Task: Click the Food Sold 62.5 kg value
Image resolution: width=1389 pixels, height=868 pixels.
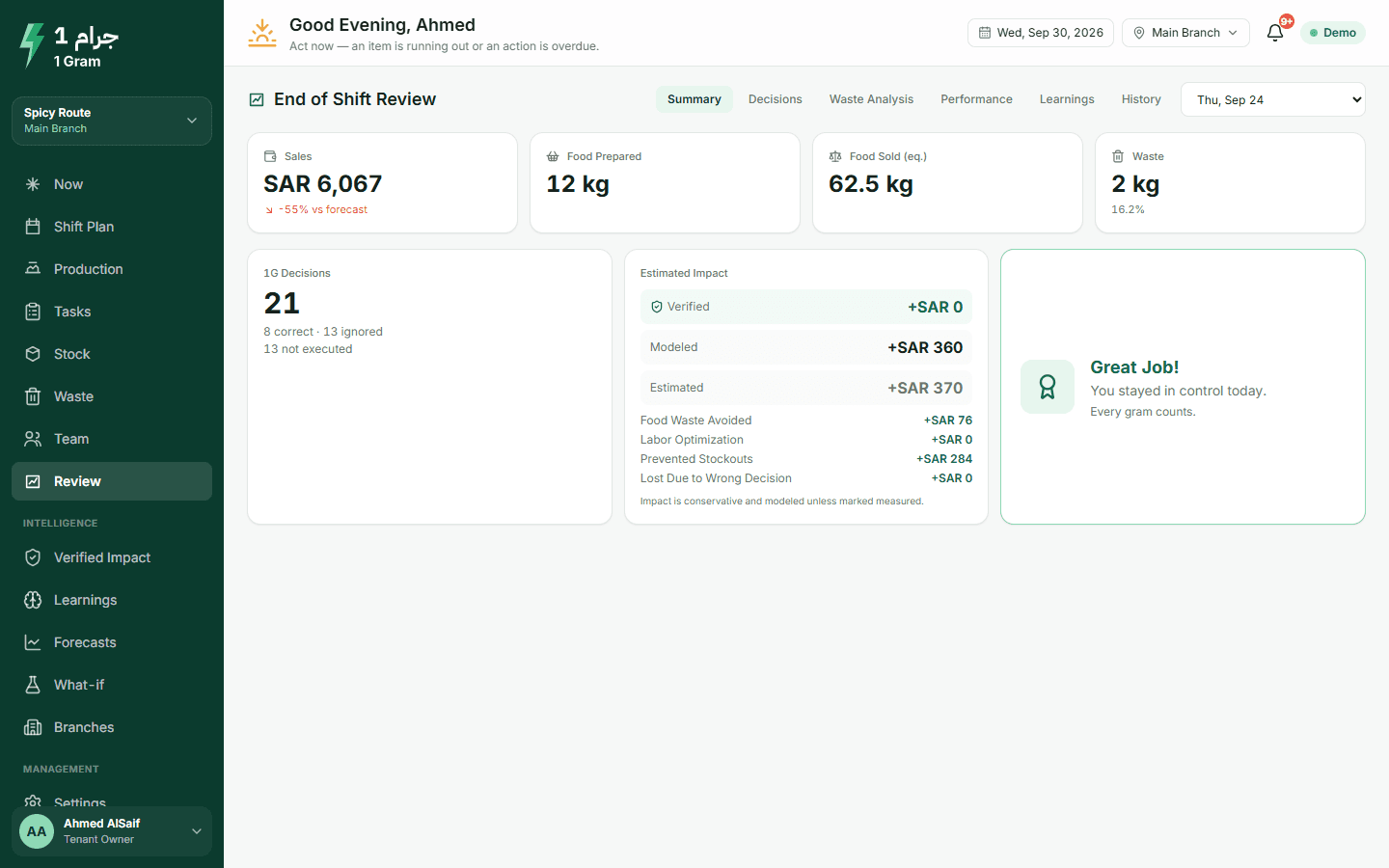Action: 871,183
